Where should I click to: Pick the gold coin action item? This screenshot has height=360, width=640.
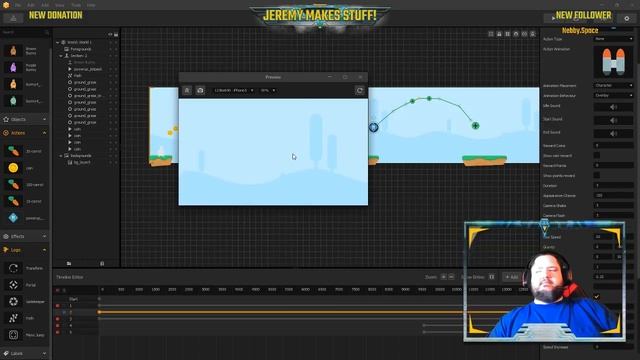click(13, 168)
